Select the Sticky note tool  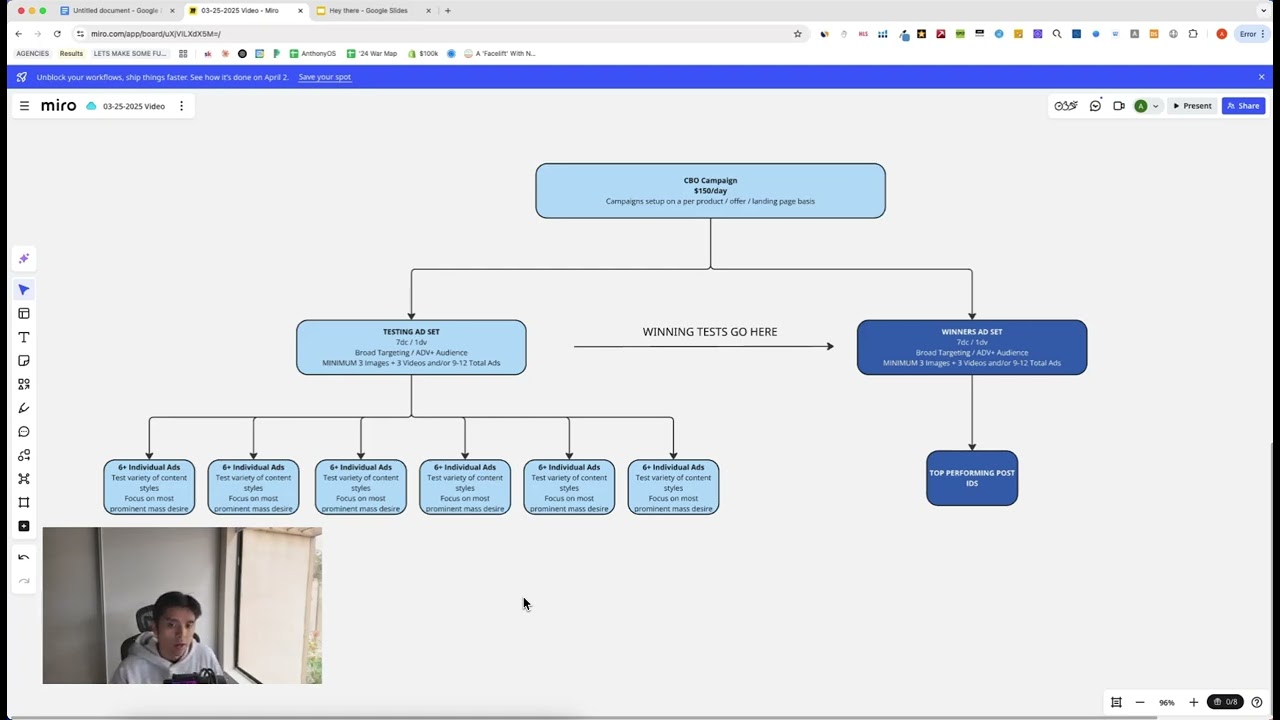[24, 361]
